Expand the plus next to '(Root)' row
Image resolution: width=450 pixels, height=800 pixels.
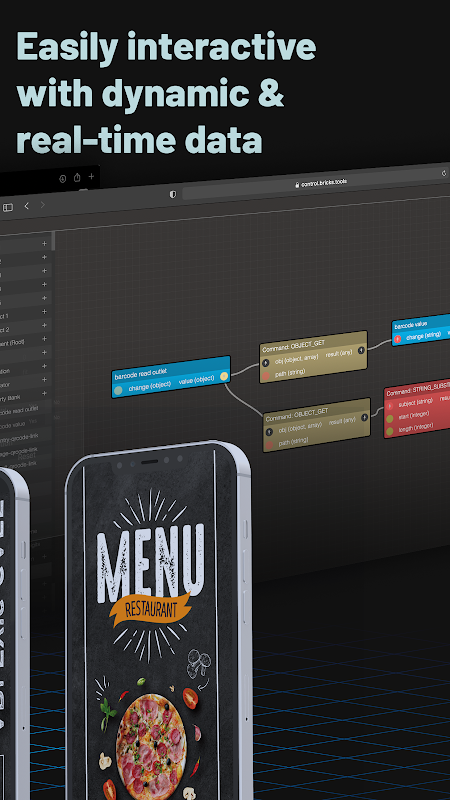44,339
